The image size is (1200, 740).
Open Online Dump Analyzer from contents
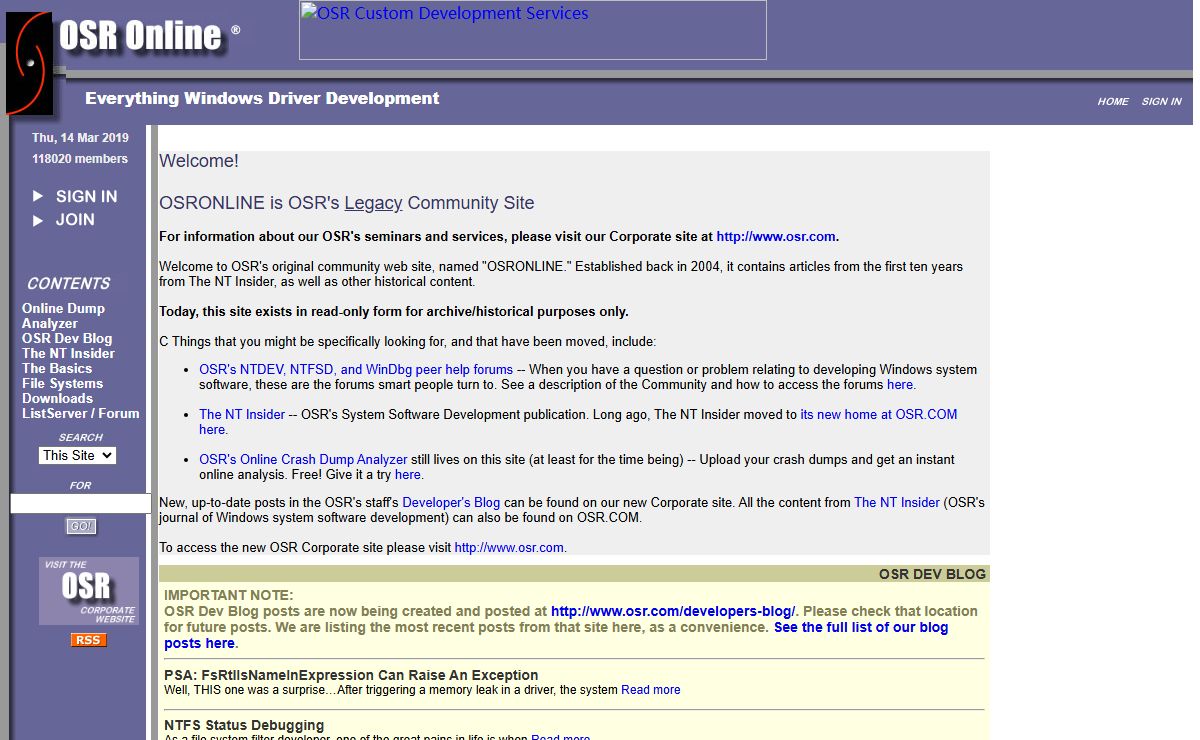pos(63,316)
